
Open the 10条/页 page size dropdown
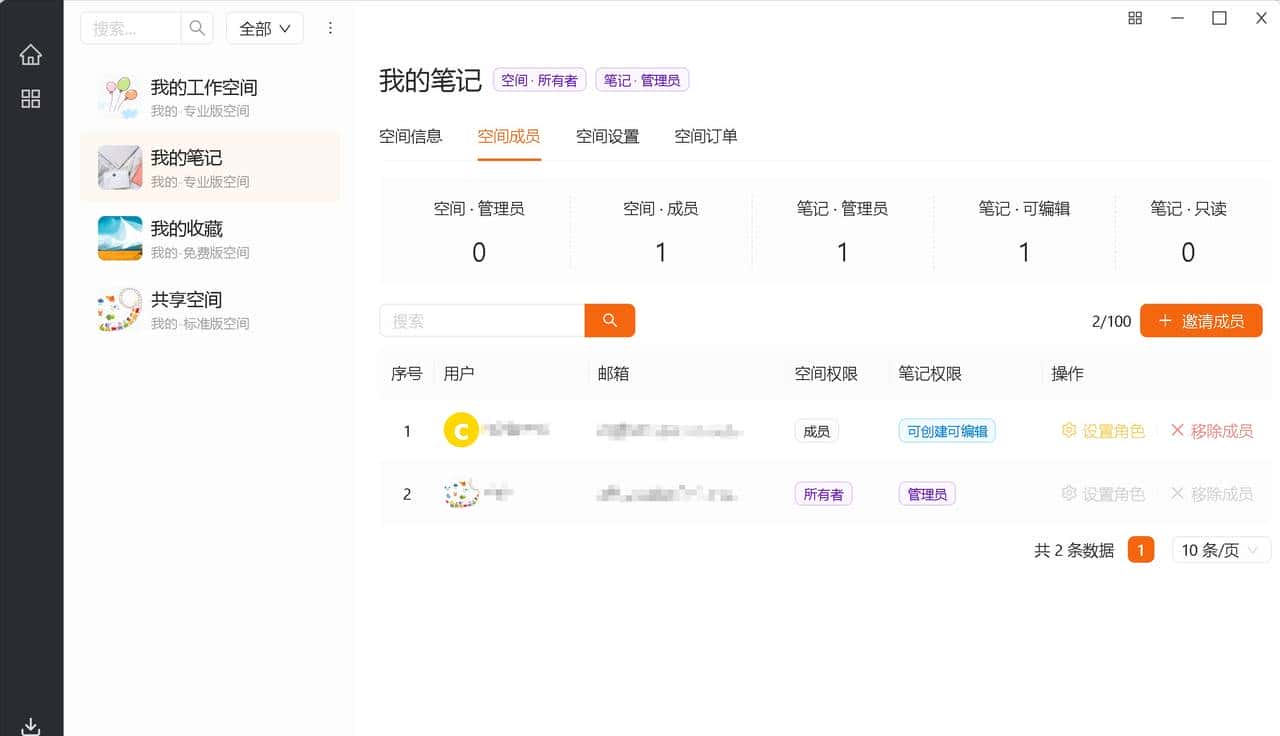pos(1220,549)
